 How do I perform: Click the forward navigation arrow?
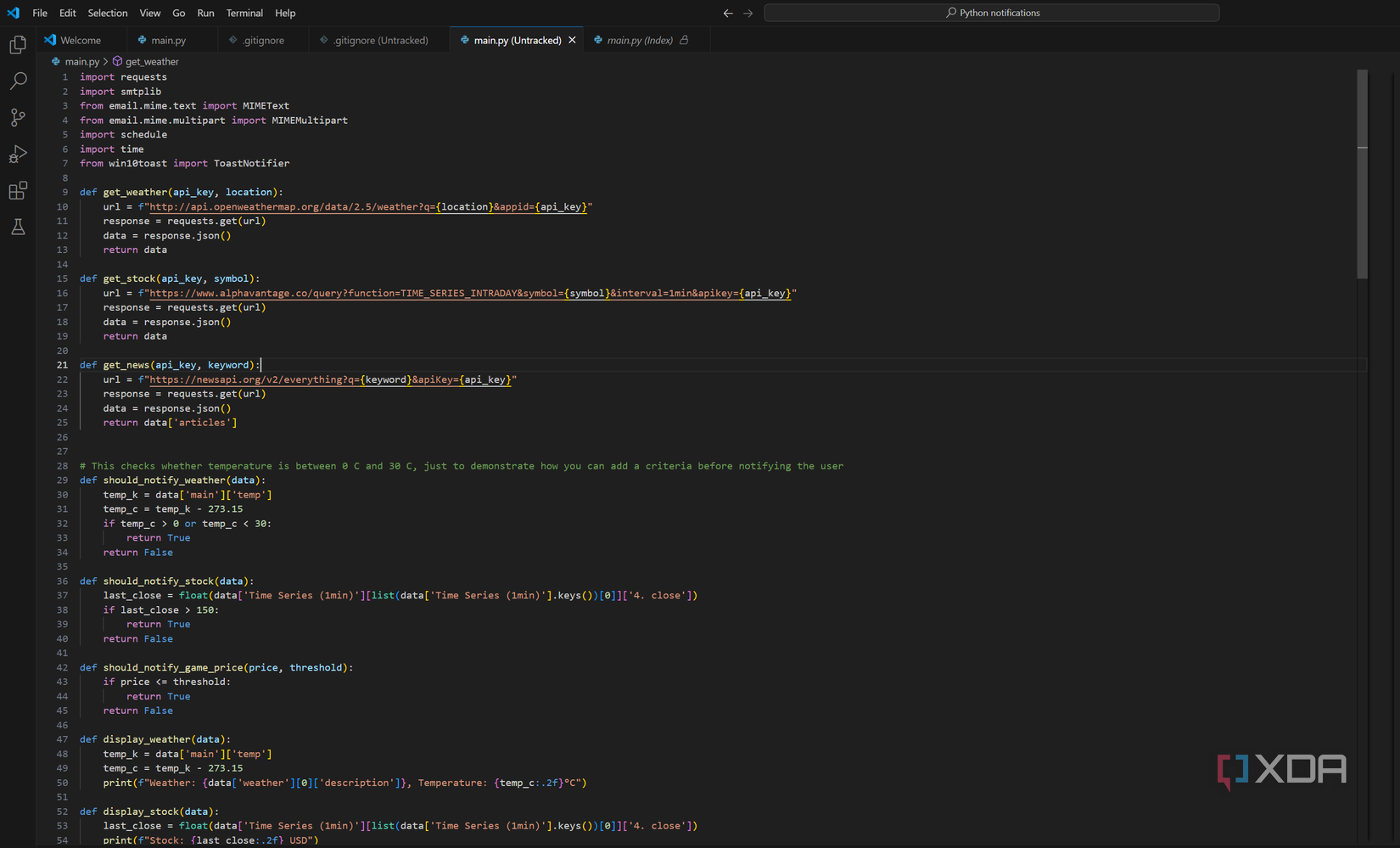point(748,13)
